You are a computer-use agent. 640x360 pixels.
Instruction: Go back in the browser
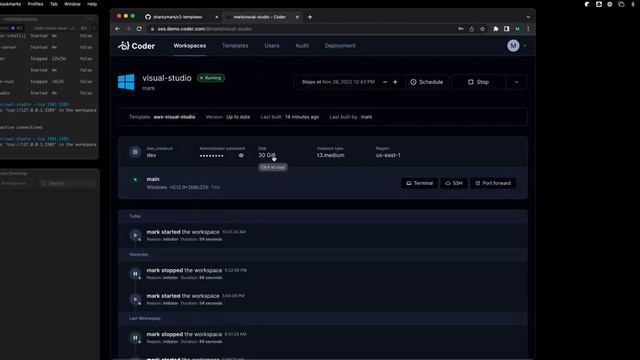click(118, 29)
